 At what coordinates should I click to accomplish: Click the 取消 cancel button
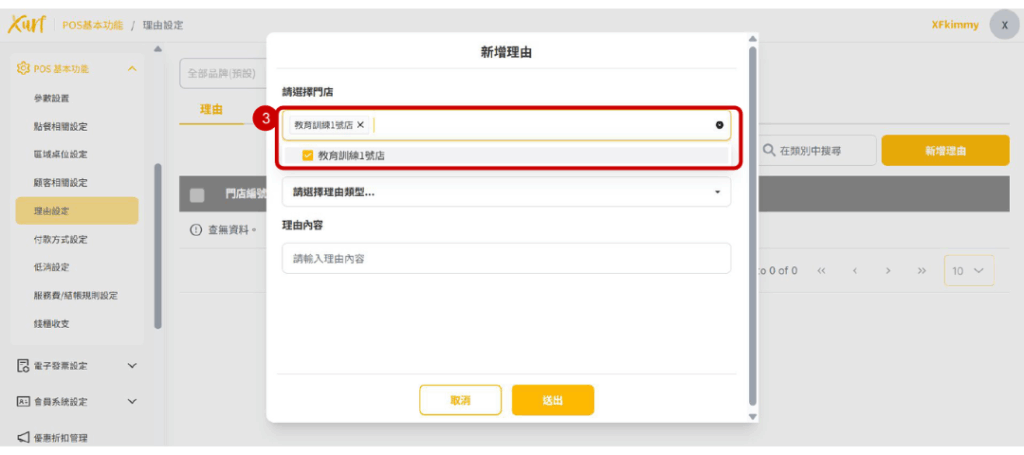coord(460,400)
